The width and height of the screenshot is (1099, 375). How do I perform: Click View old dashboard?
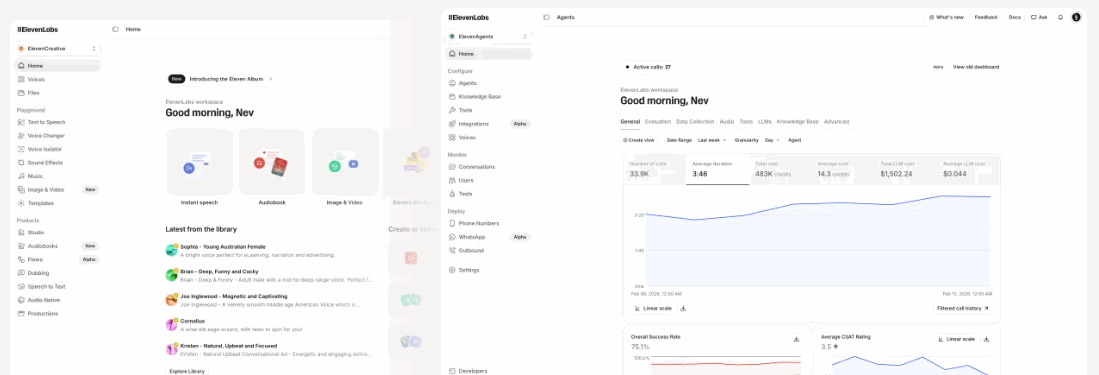tap(976, 67)
